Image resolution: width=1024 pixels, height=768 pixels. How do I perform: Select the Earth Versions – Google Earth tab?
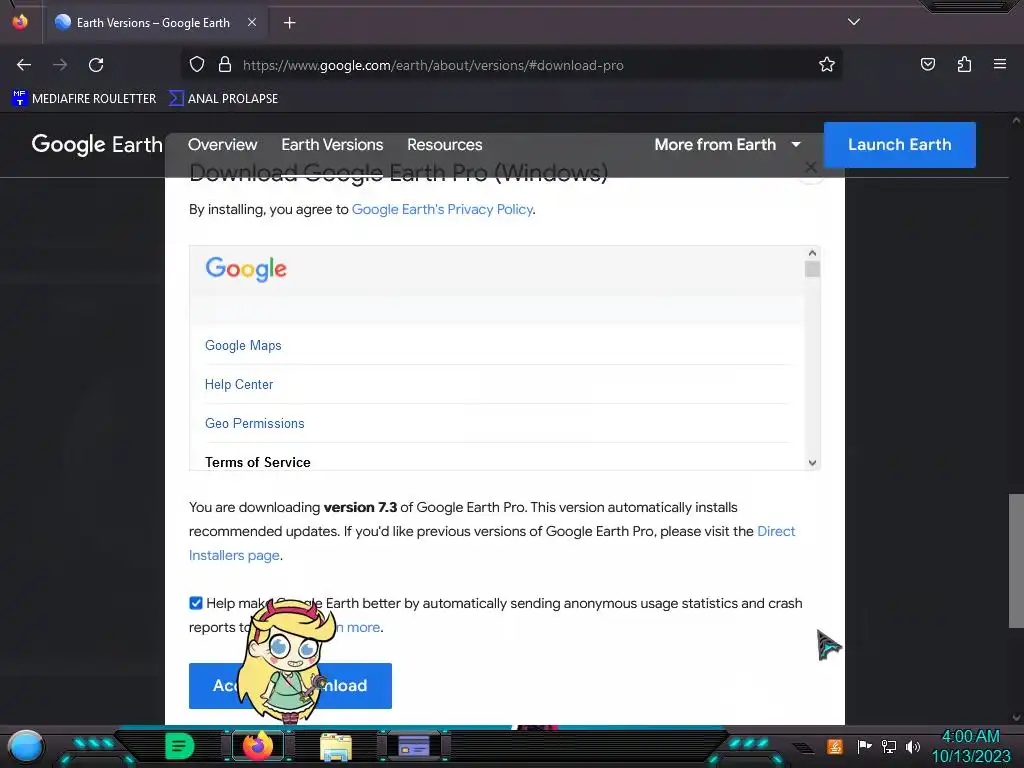pyautogui.click(x=153, y=23)
